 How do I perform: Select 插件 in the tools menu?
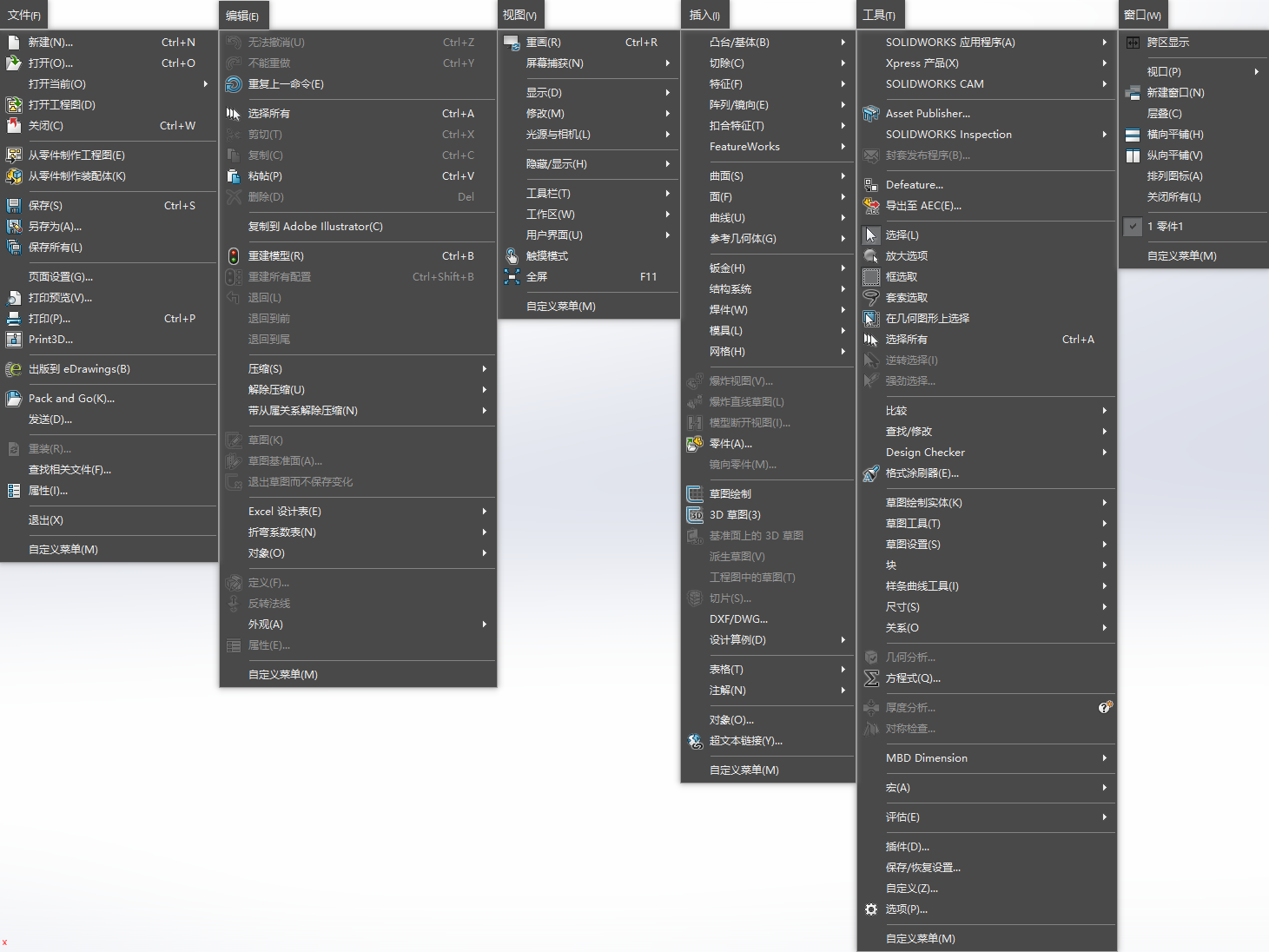(908, 847)
